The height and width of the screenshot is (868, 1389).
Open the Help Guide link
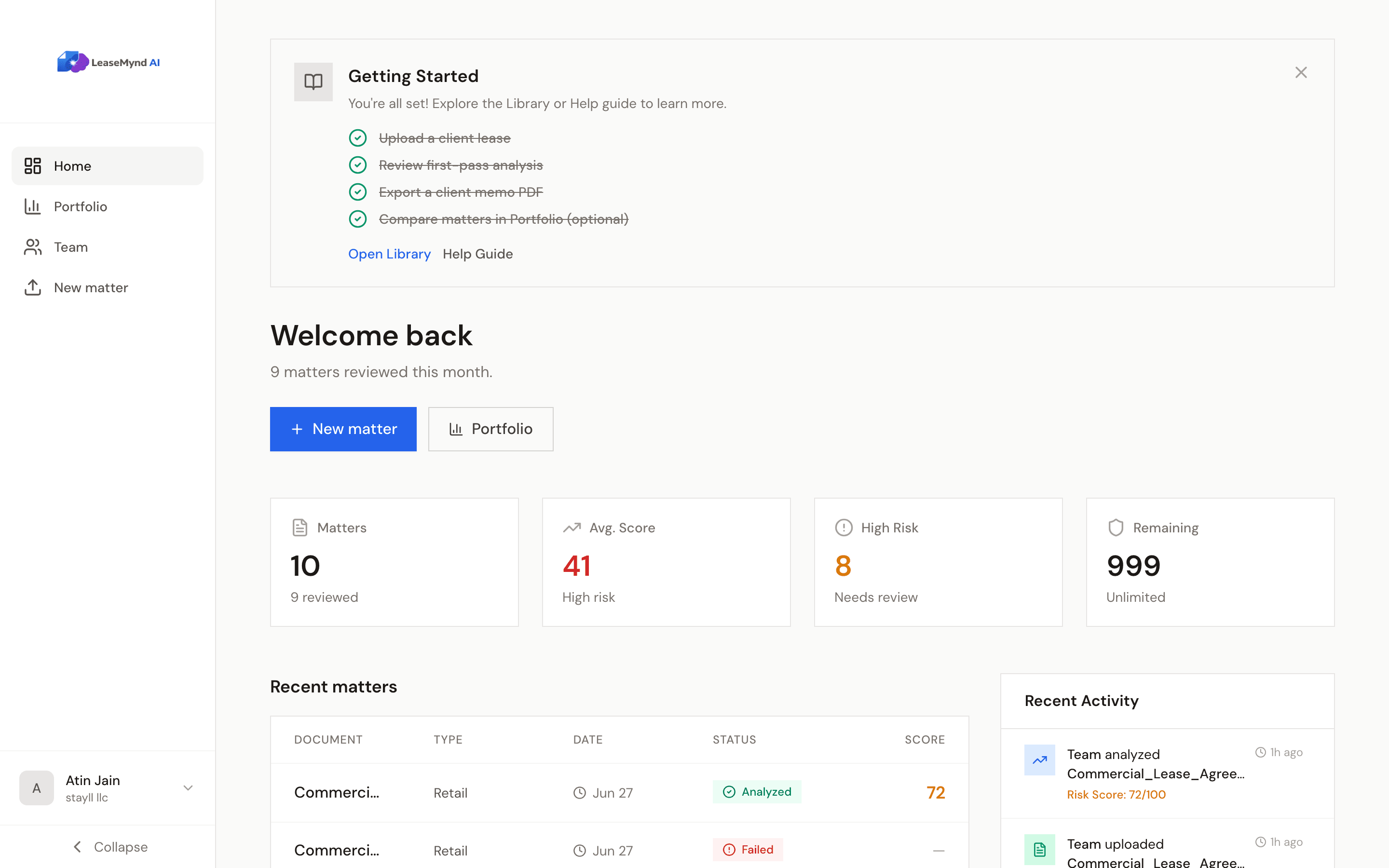477,254
